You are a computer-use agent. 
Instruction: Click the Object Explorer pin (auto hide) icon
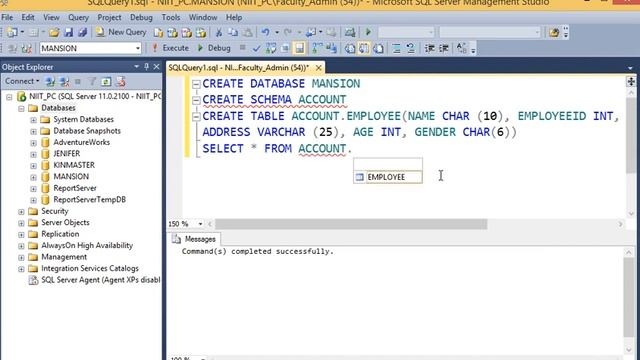pyautogui.click(x=146, y=67)
